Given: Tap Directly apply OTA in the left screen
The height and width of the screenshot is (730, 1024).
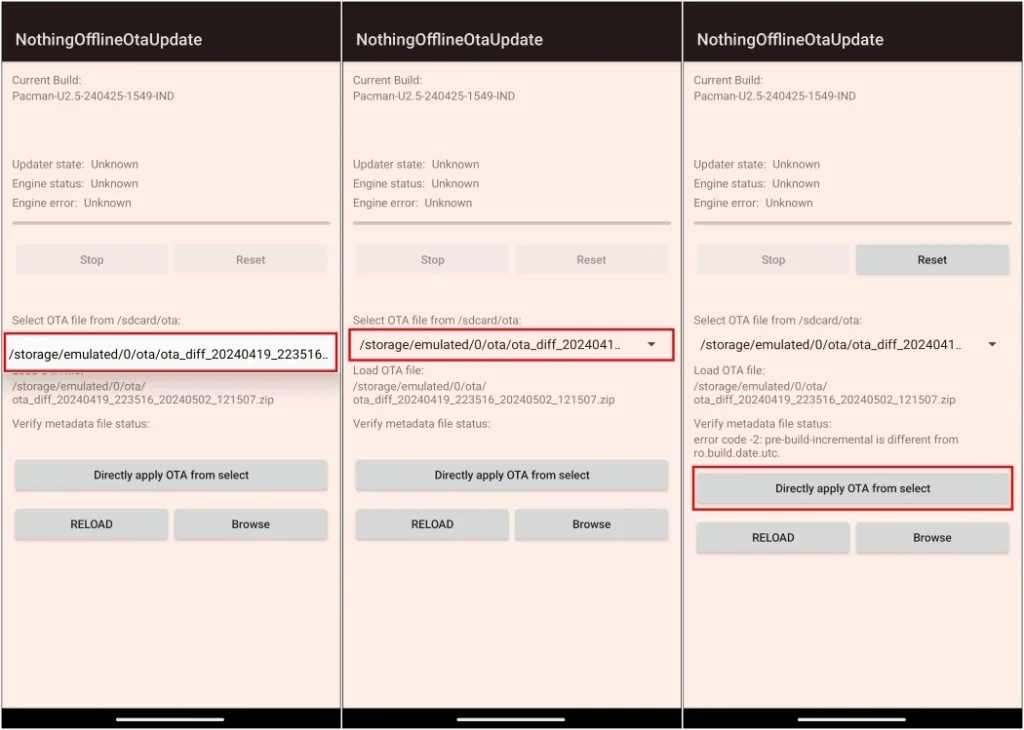Looking at the screenshot, I should tap(171, 475).
